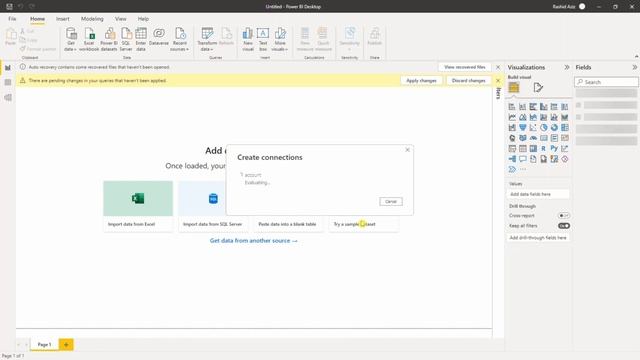Toggle Cross-report drill through switch
Image resolution: width=640 pixels, height=360 pixels.
(x=564, y=216)
